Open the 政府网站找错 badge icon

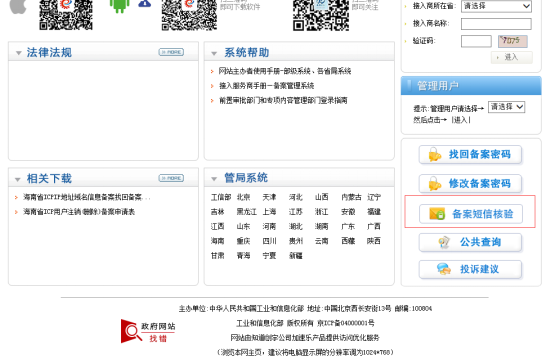[148, 331]
